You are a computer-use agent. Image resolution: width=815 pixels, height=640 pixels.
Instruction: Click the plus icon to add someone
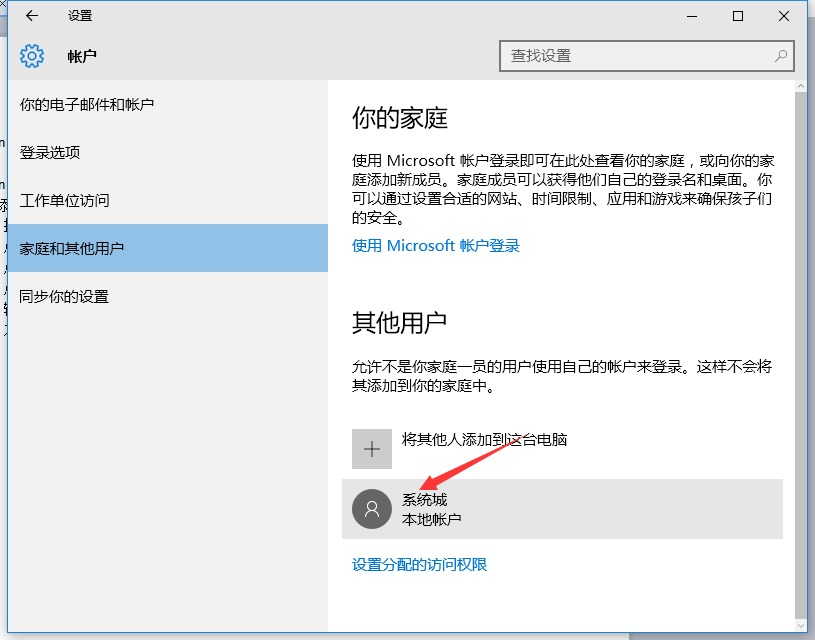click(372, 449)
